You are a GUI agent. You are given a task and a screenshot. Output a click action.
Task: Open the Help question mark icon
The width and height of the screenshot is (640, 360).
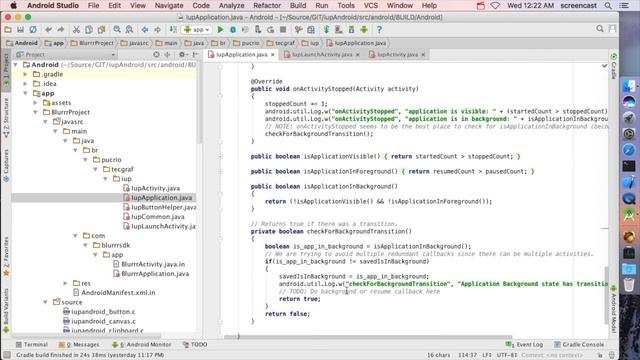pyautogui.click(x=379, y=29)
